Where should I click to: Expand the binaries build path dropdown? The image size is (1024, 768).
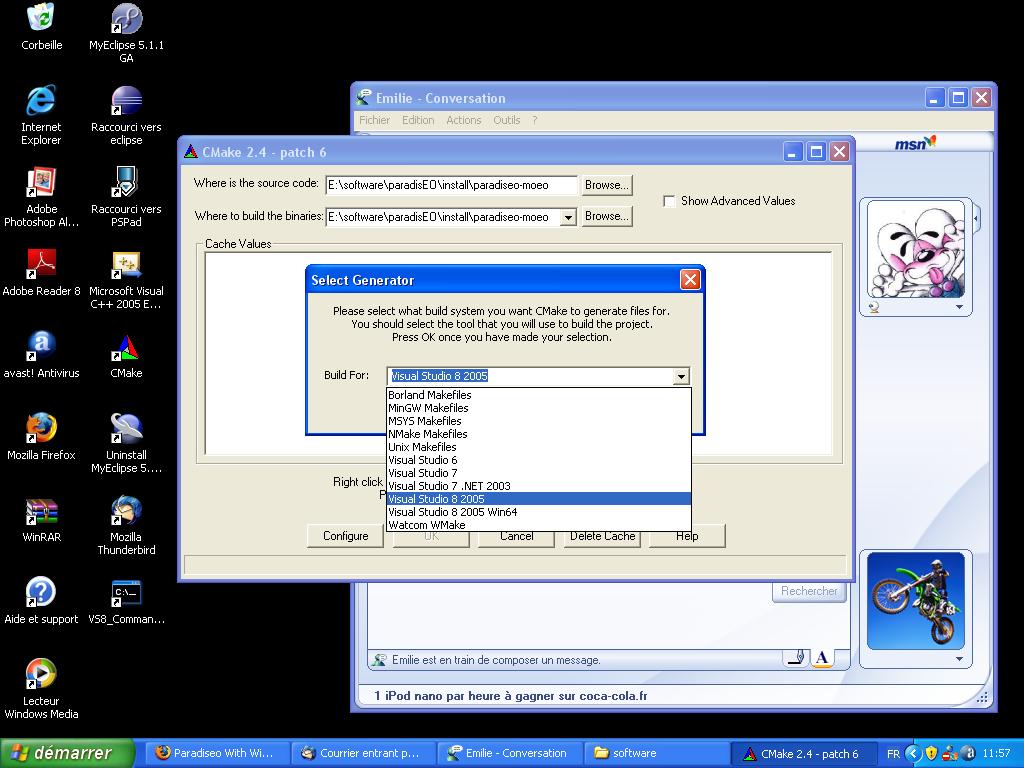568,217
